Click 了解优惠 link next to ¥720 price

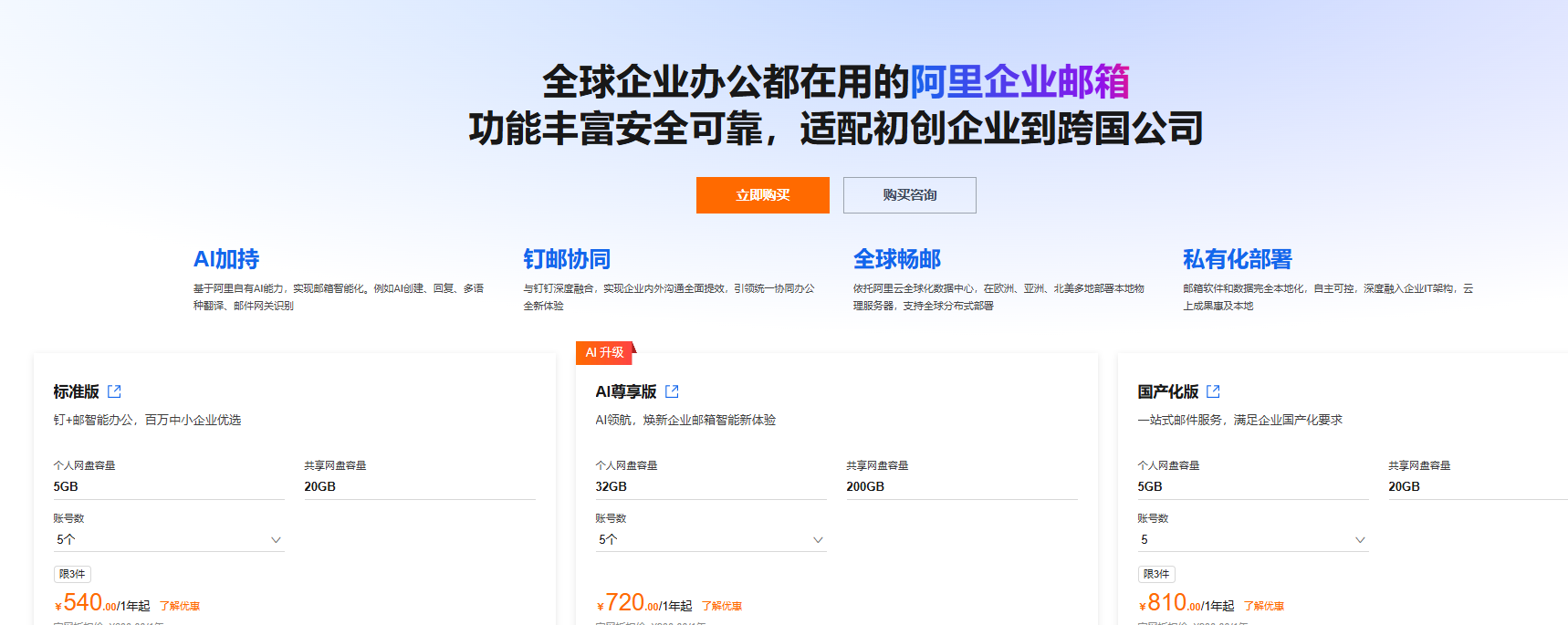[x=722, y=606]
